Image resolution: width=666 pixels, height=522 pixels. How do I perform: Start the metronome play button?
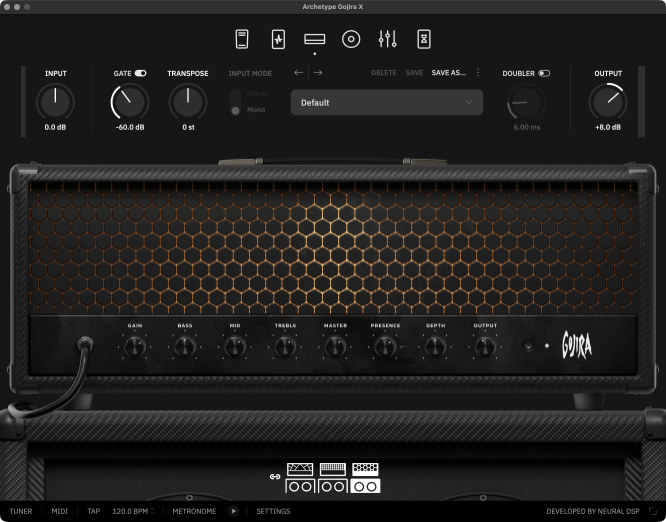pyautogui.click(x=233, y=511)
